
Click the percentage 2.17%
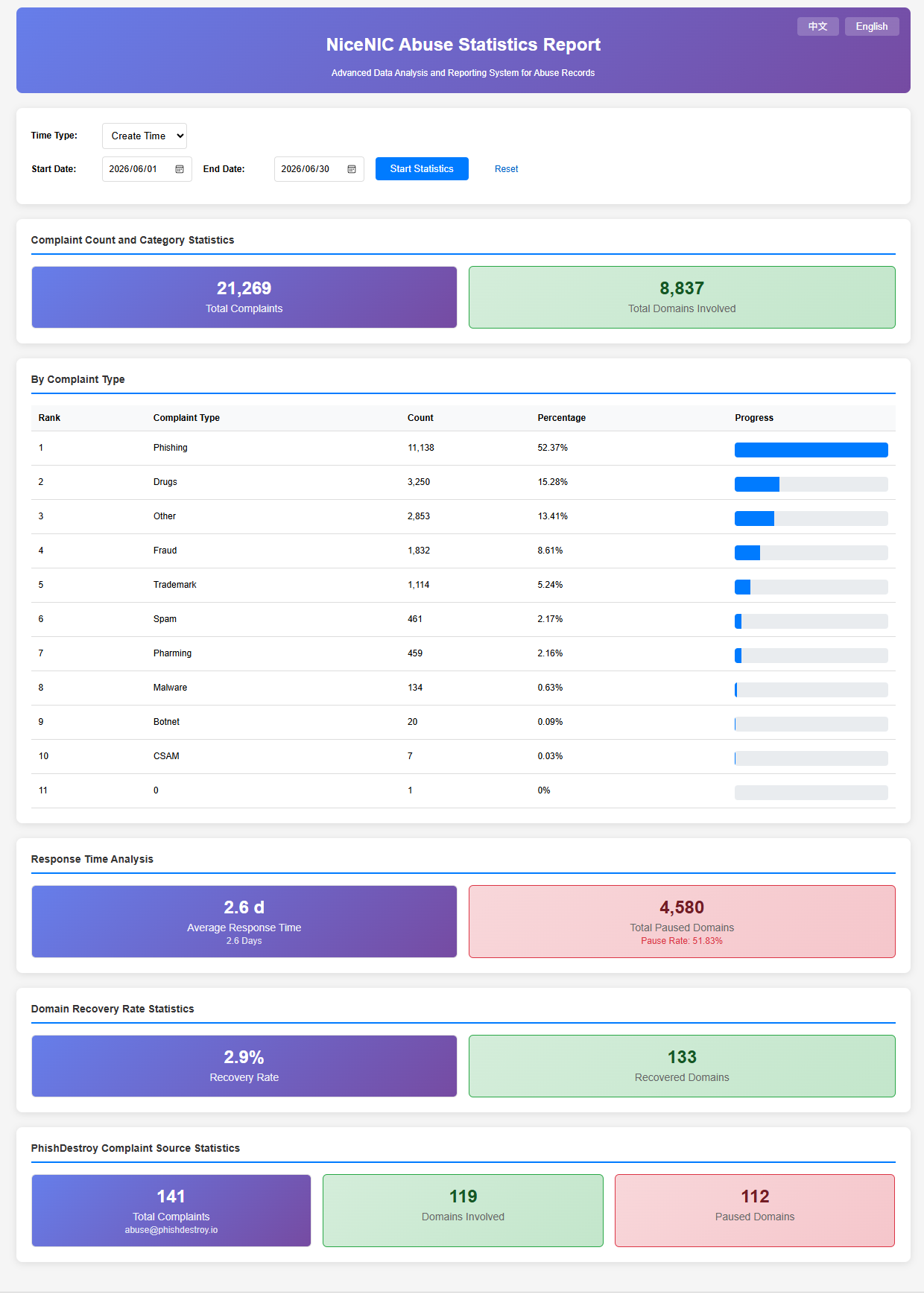(551, 619)
